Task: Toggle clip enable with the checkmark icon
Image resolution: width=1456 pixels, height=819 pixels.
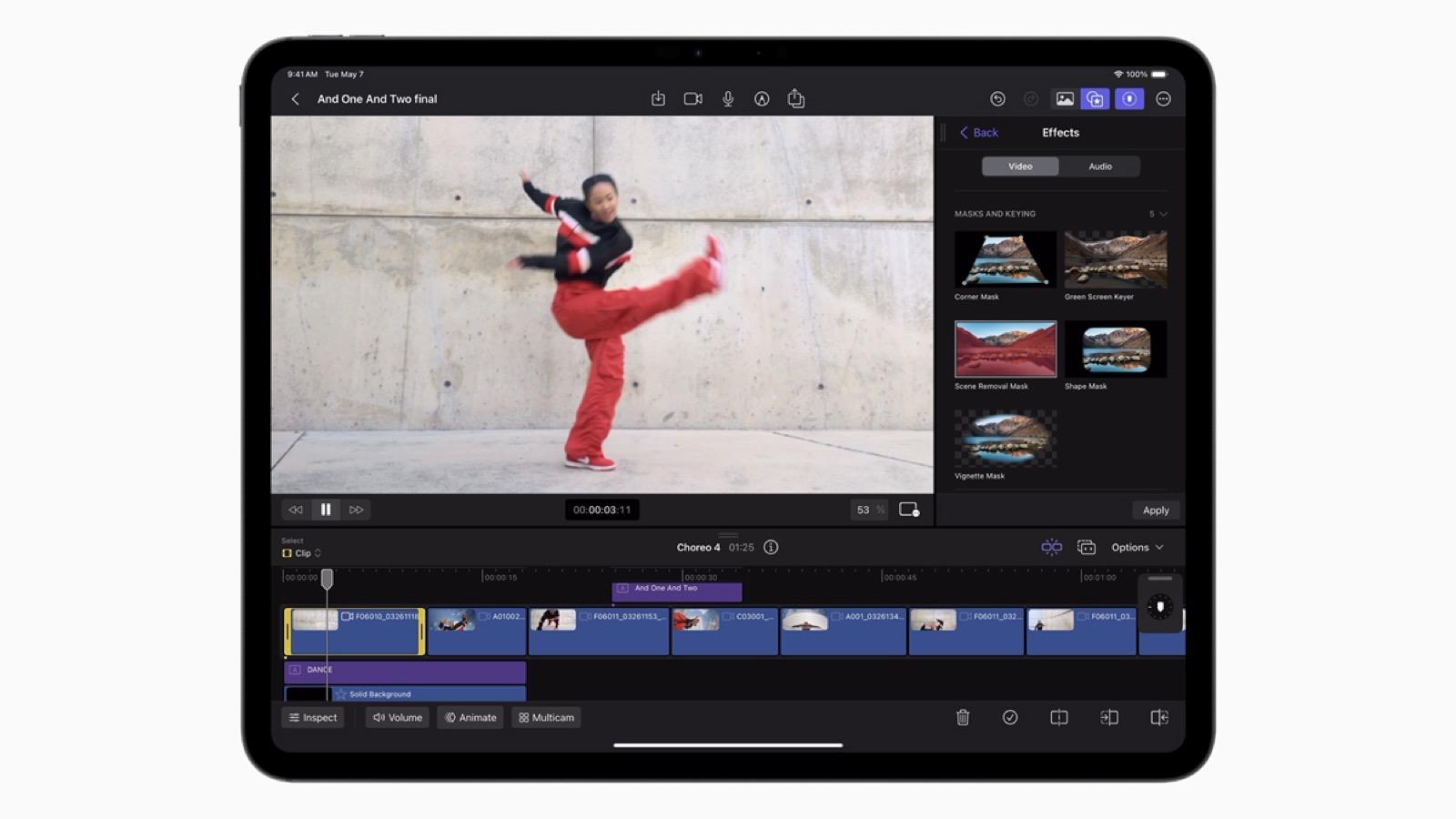Action: [1010, 718]
